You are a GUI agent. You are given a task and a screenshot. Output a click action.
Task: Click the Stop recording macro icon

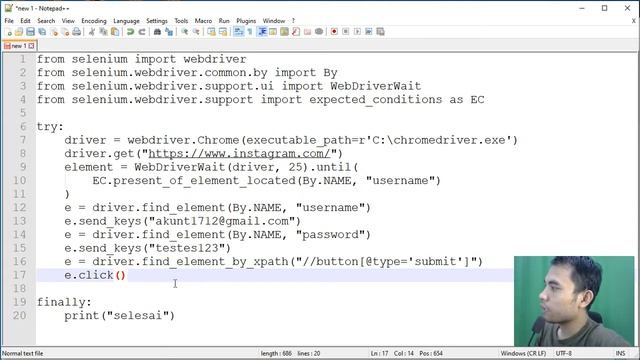346,32
